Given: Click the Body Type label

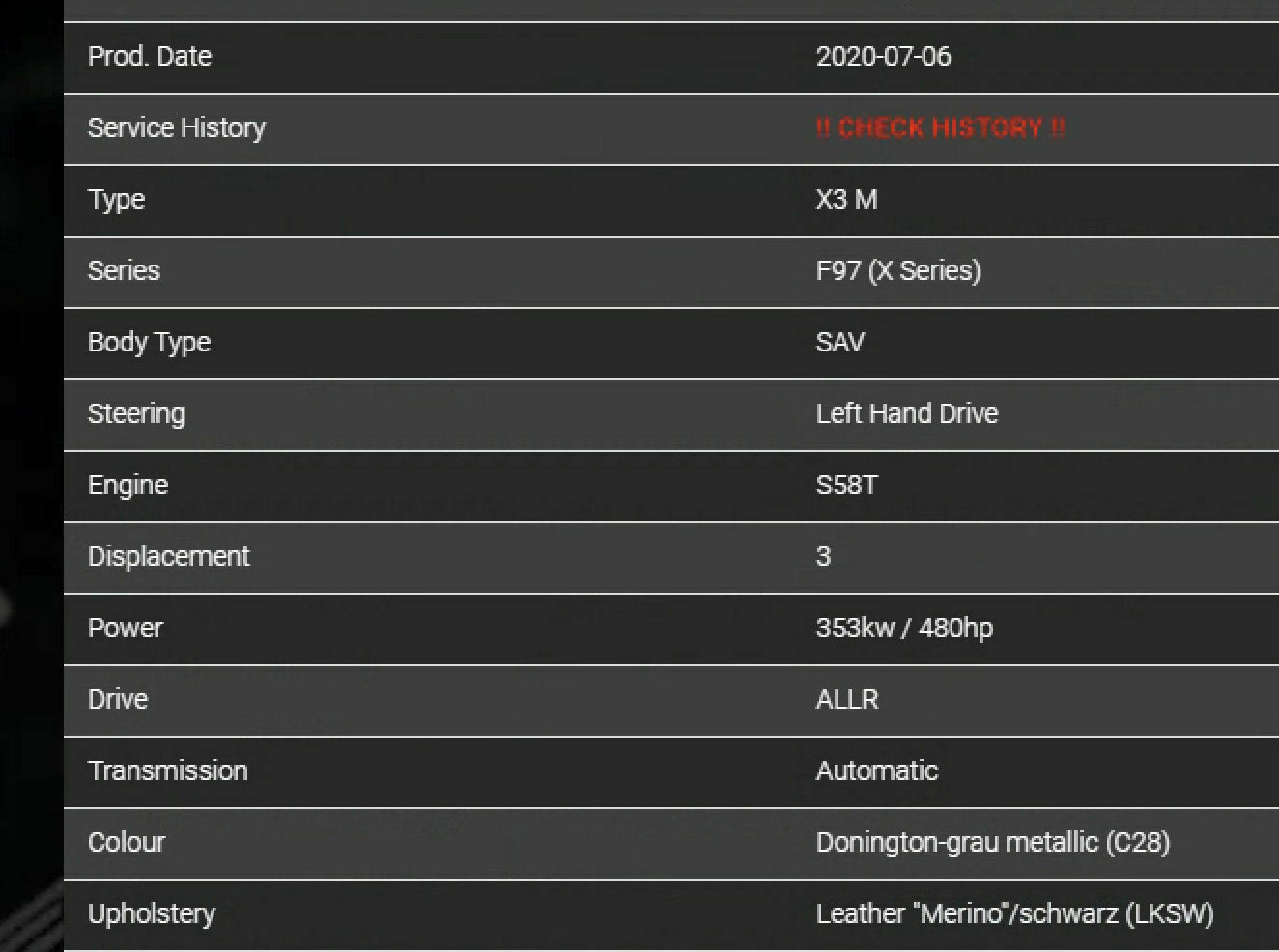Looking at the screenshot, I should pyautogui.click(x=149, y=342).
